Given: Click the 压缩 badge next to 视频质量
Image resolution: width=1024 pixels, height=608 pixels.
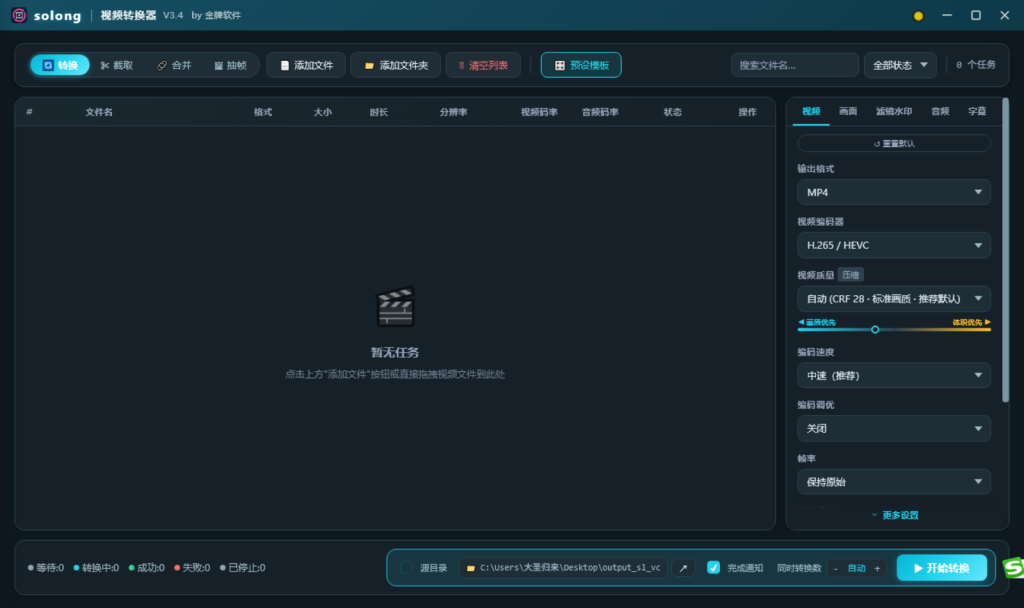Looking at the screenshot, I should coord(851,275).
